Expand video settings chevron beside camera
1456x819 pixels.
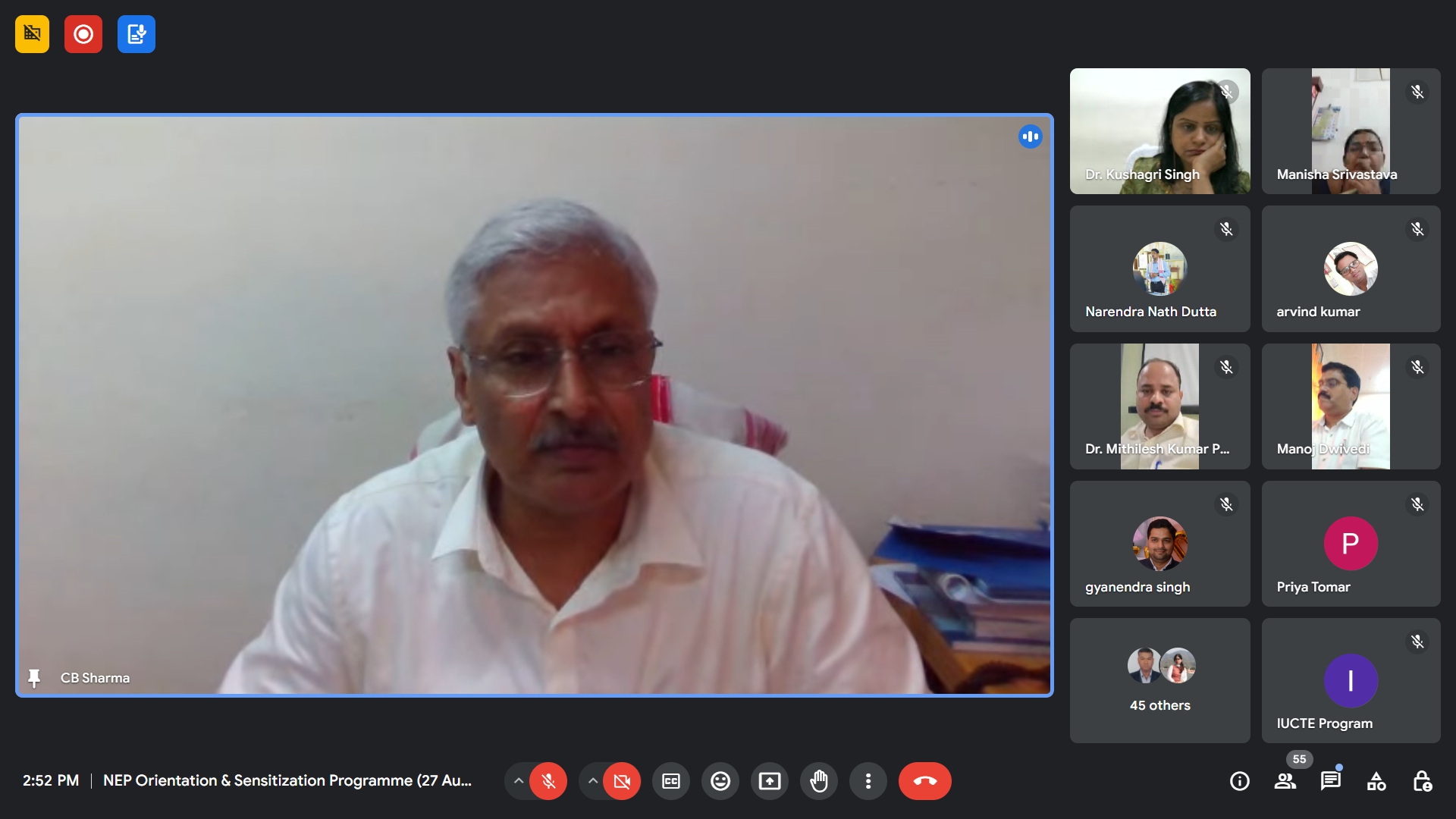click(592, 781)
